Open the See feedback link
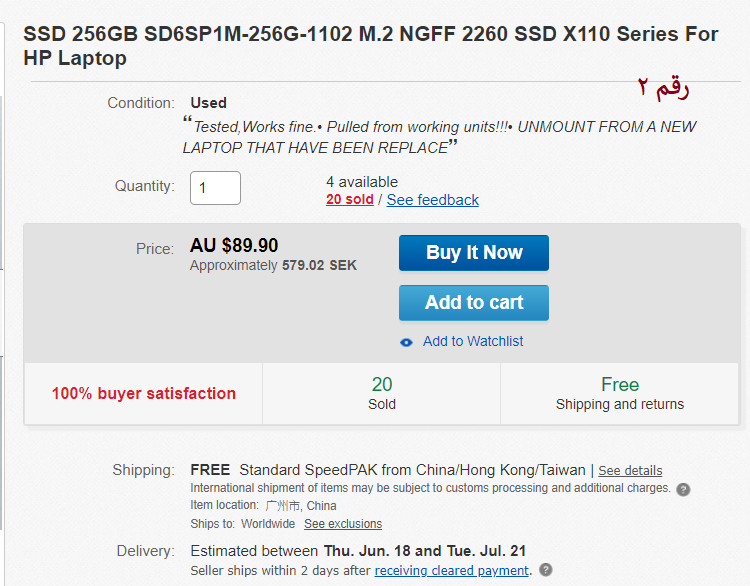Image resolution: width=750 pixels, height=586 pixels. [432, 200]
